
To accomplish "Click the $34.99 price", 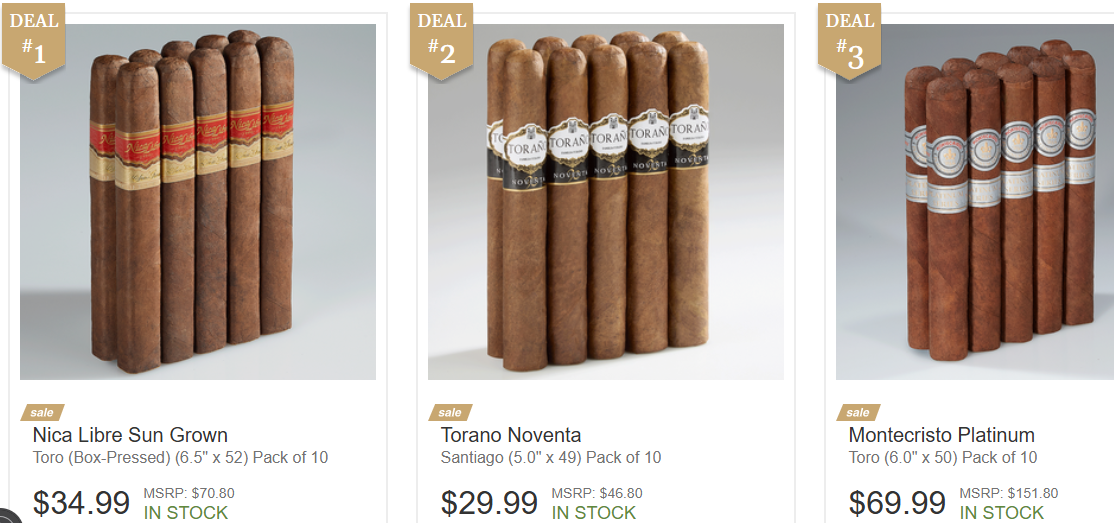I will (82, 503).
